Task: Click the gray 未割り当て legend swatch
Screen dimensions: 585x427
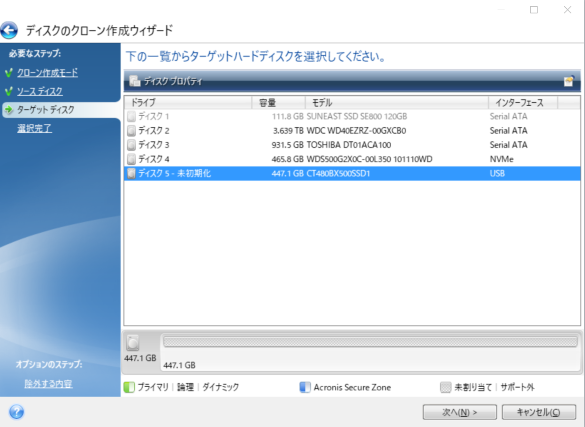Action: [x=445, y=387]
